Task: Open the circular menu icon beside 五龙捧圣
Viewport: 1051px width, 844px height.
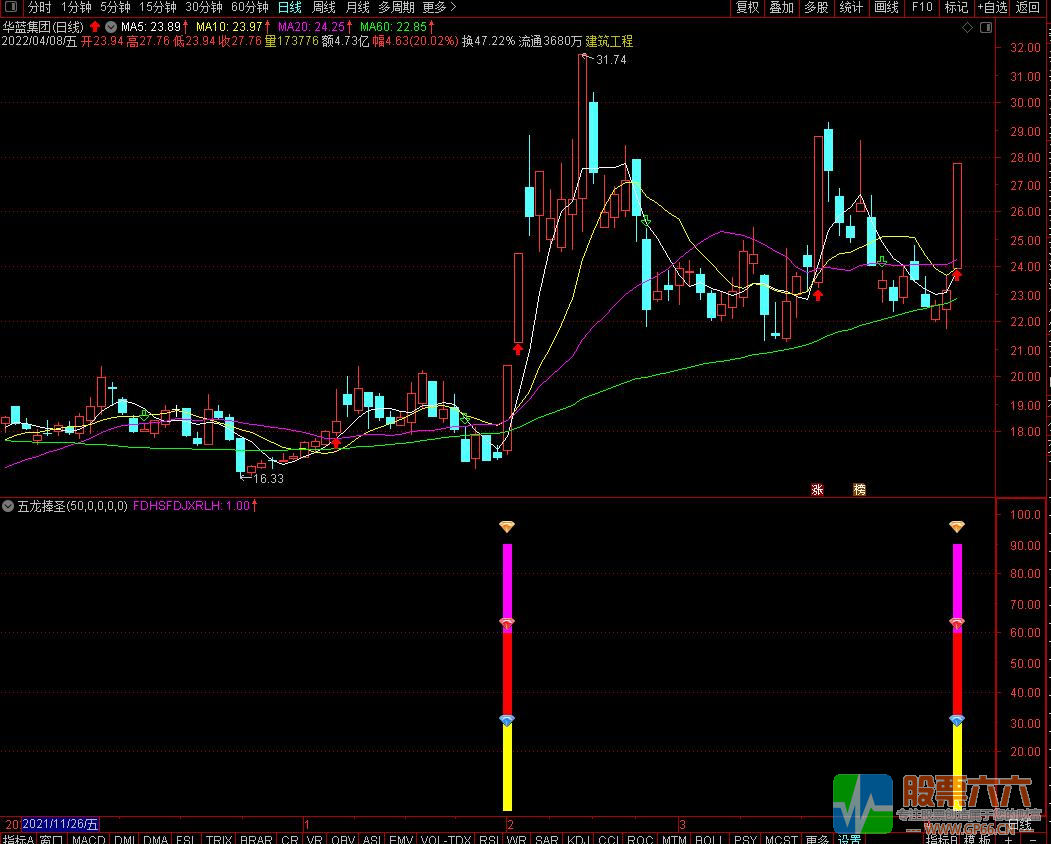Action: point(8,506)
